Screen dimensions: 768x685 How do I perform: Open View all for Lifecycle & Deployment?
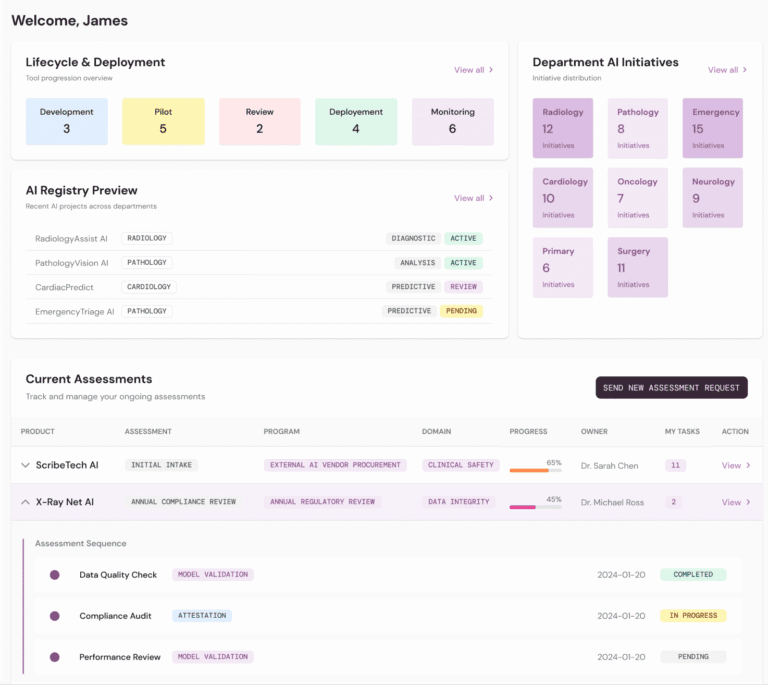pos(473,70)
